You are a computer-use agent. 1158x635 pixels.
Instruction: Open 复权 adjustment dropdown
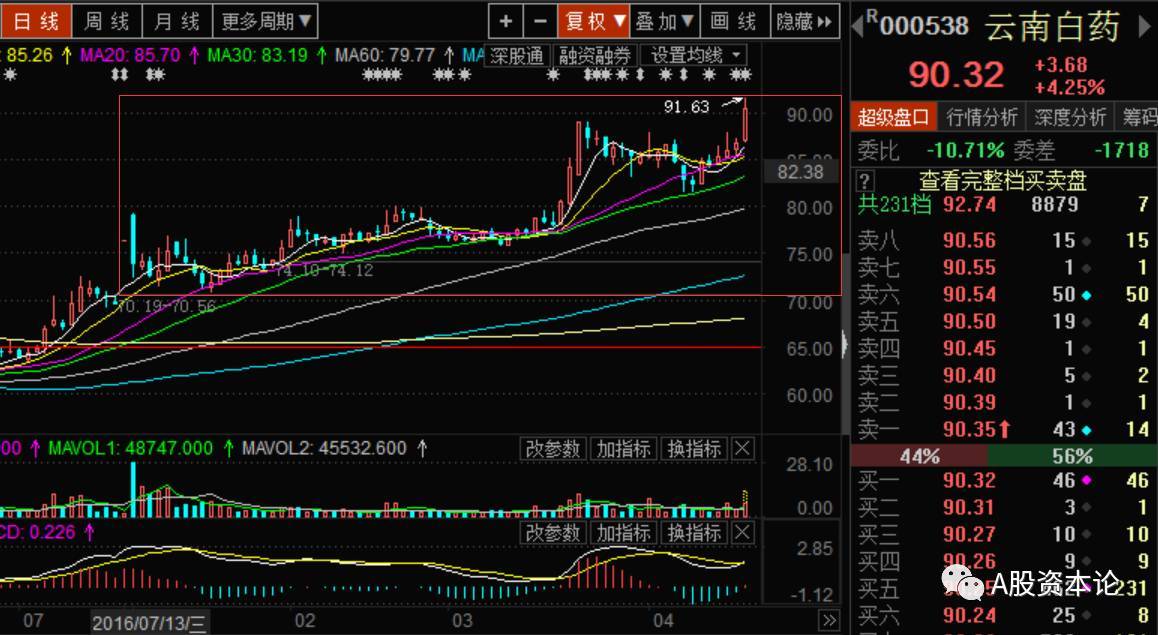pyautogui.click(x=594, y=21)
